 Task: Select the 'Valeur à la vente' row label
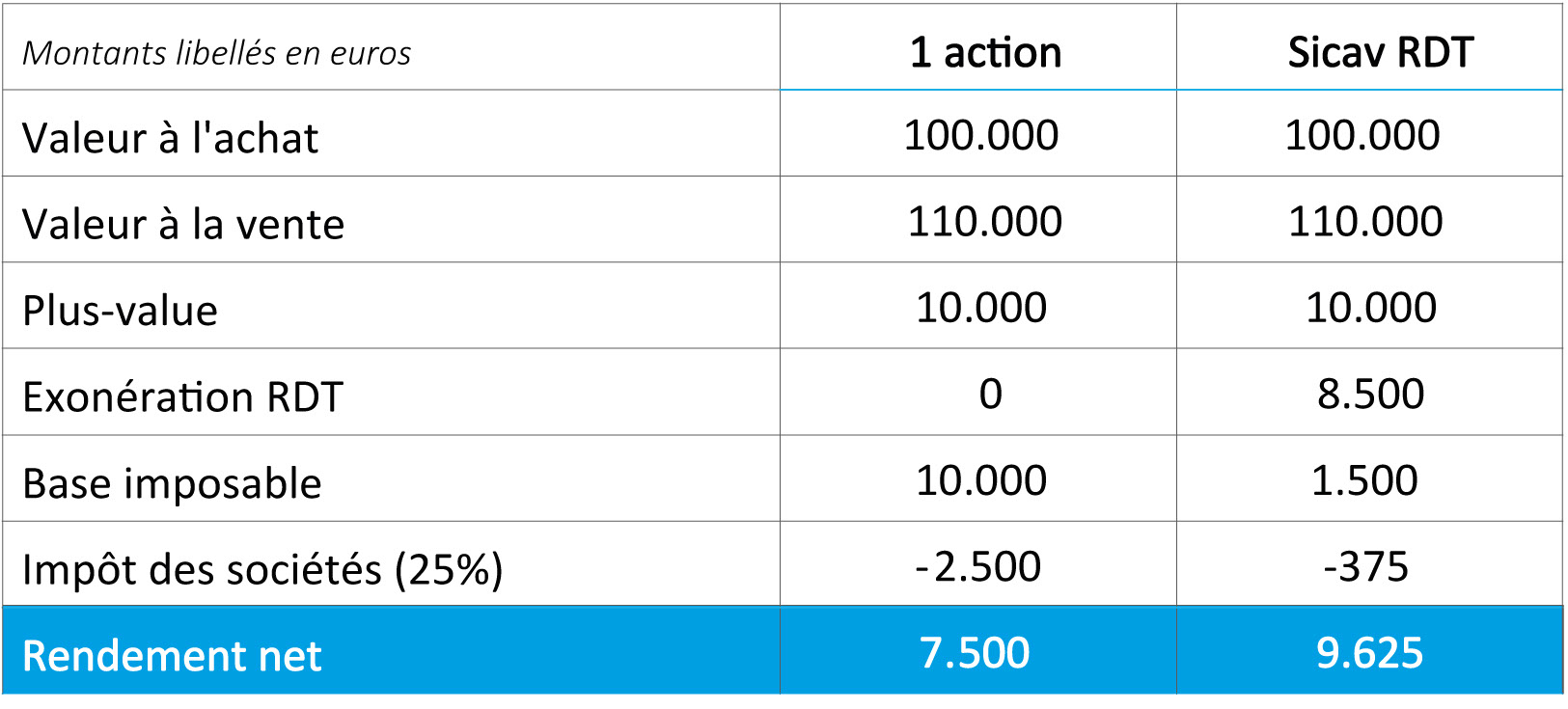[183, 224]
